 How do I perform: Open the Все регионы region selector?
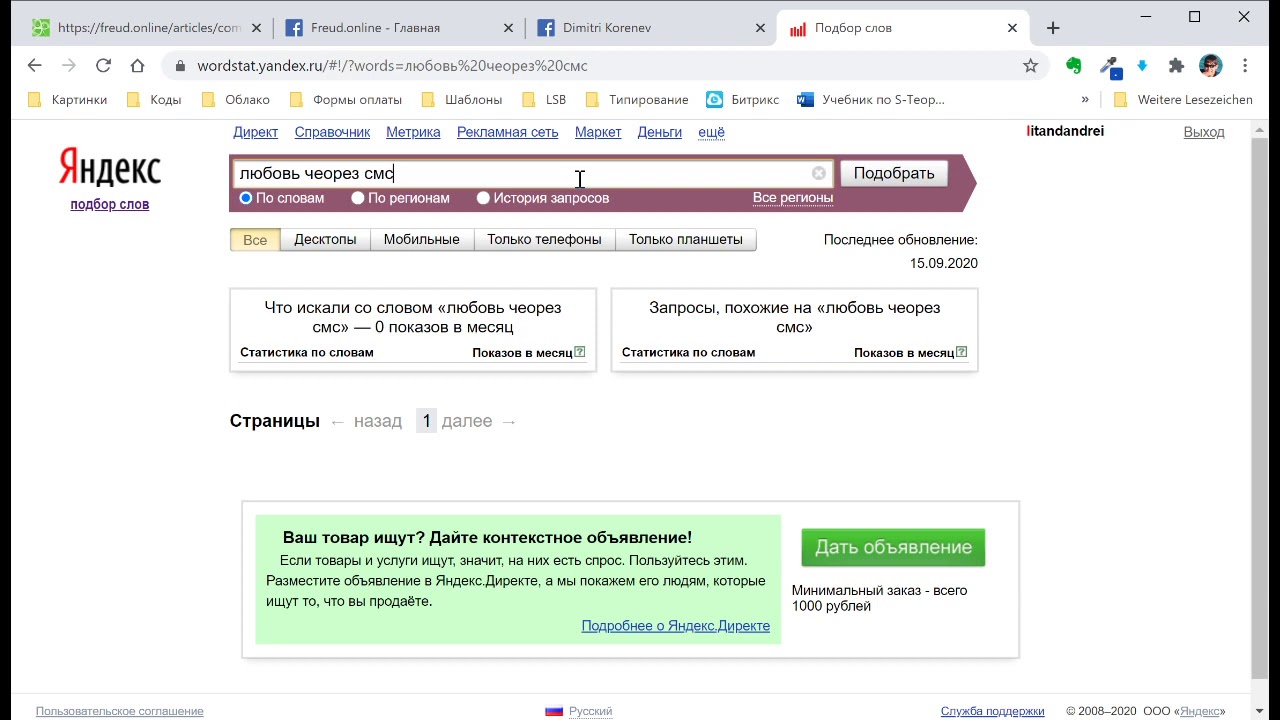[x=793, y=198]
